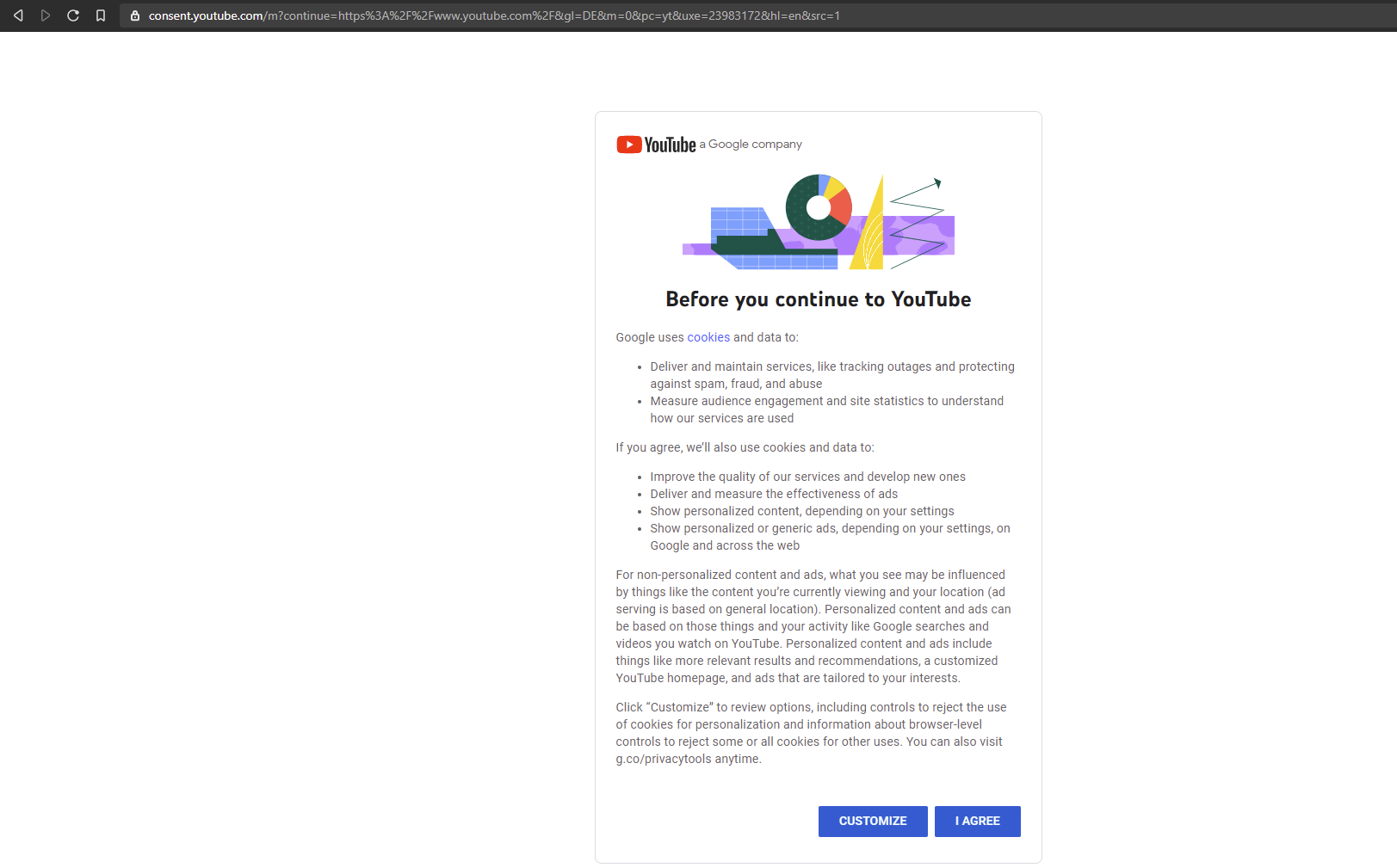Navigate back using the browser back arrow
1397x868 pixels.
click(17, 15)
